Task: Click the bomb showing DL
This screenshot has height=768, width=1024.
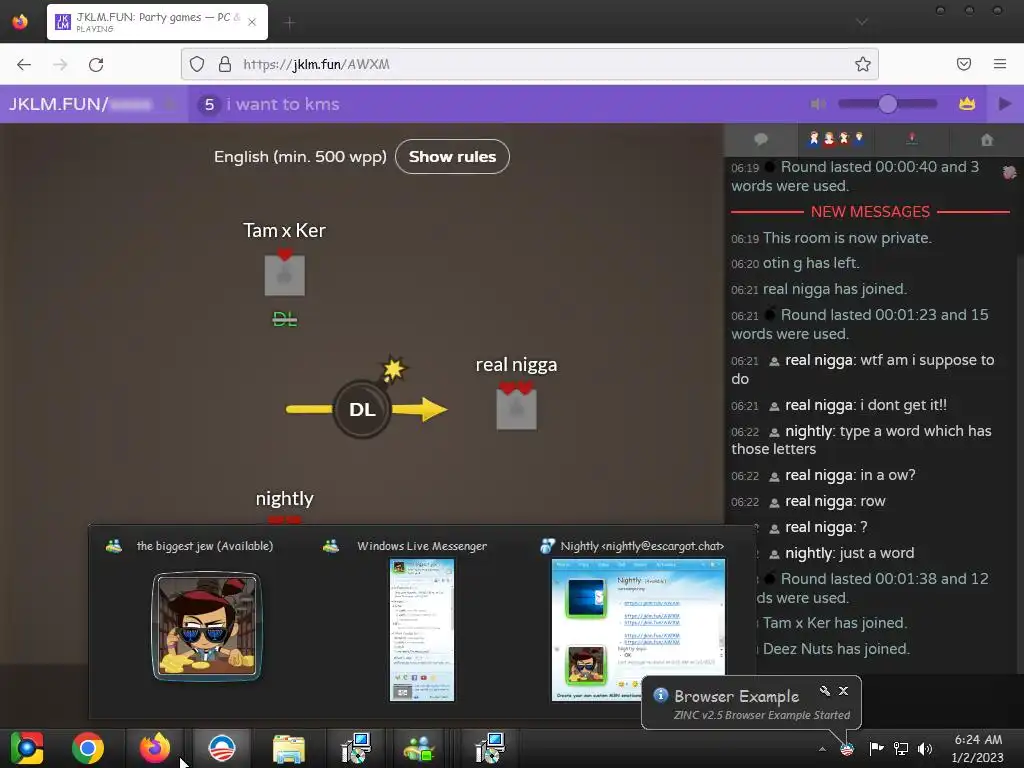Action: point(362,409)
